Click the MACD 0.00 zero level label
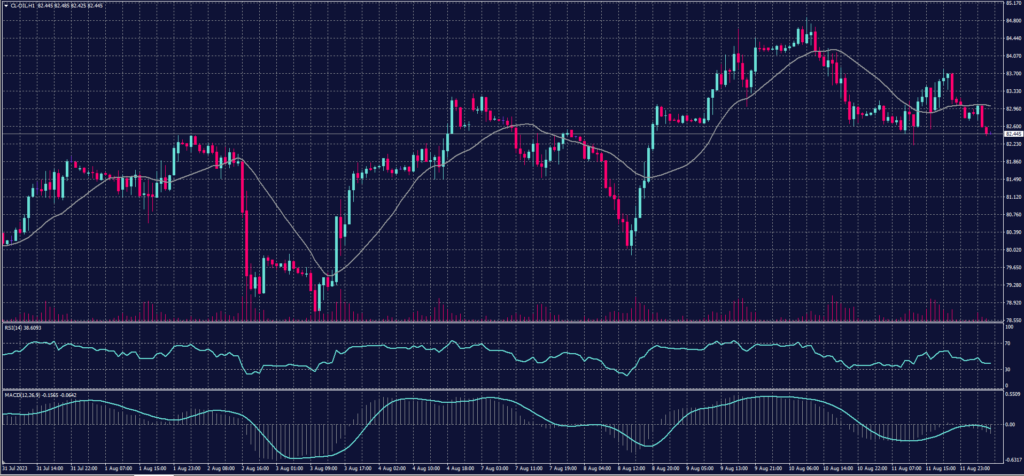Viewport: 1024px width, 476px height. (x=1007, y=425)
